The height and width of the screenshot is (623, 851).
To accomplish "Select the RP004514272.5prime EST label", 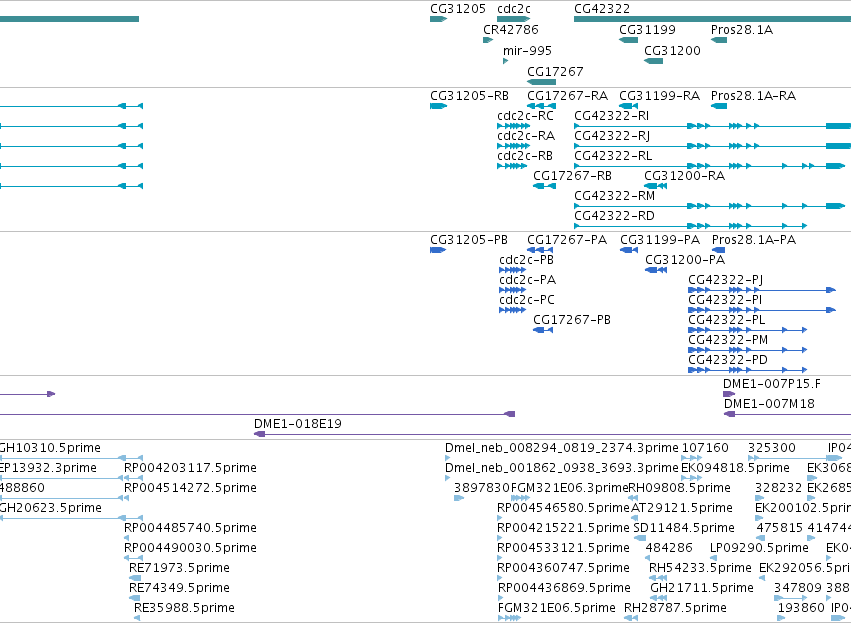I will coord(190,488).
